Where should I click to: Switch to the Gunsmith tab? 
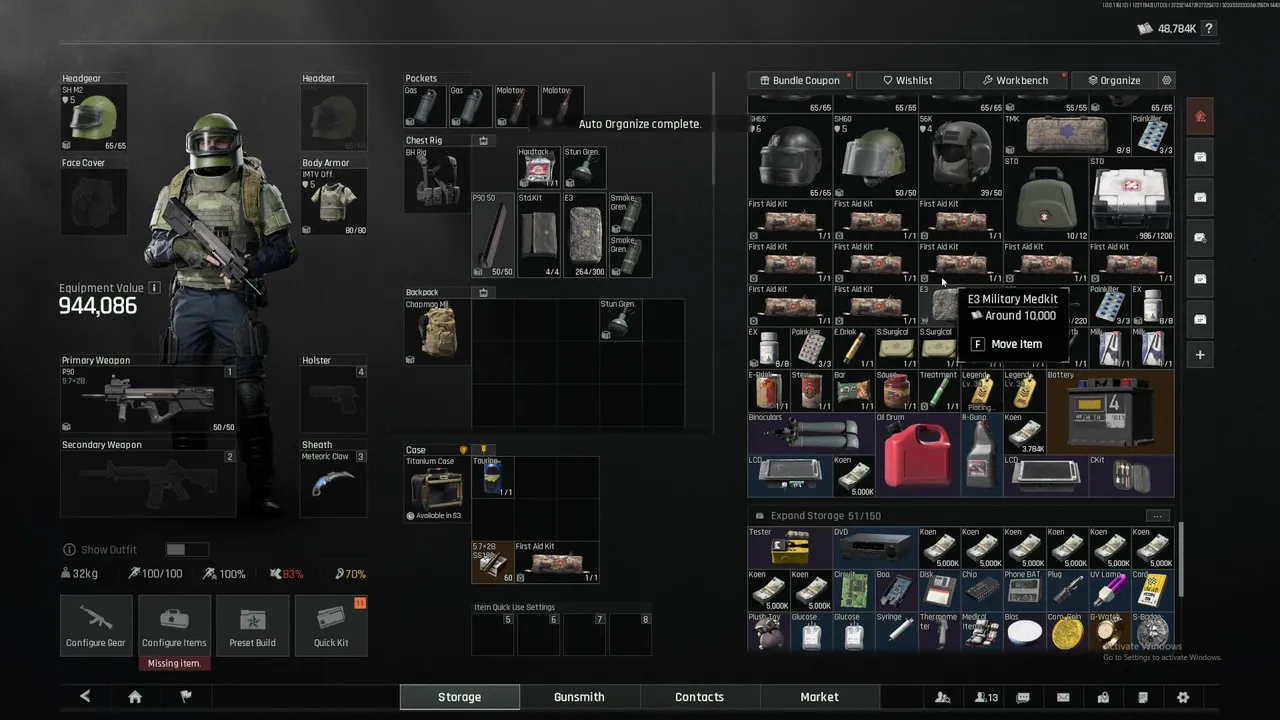pyautogui.click(x=579, y=697)
